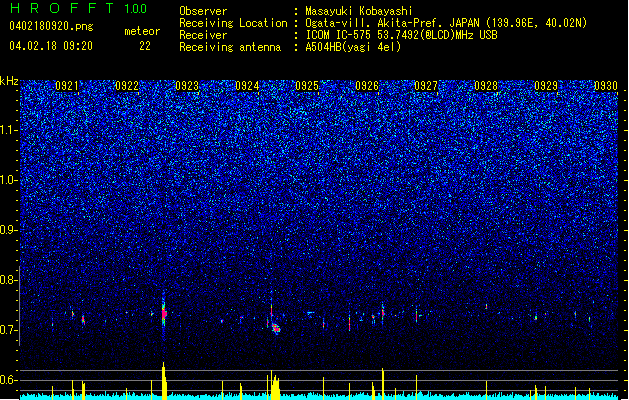Viewport: 629px width, 400px height.
Task: Click the strong meteor echo before 0923
Action: pyautogui.click(x=164, y=312)
